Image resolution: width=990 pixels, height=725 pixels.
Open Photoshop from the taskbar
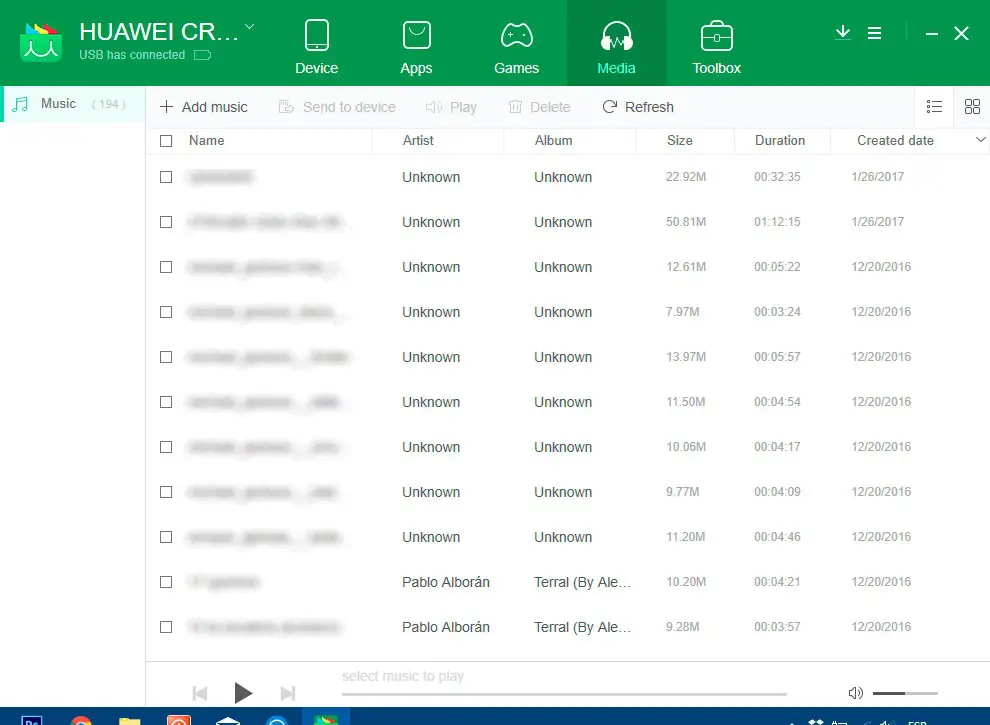click(32, 721)
